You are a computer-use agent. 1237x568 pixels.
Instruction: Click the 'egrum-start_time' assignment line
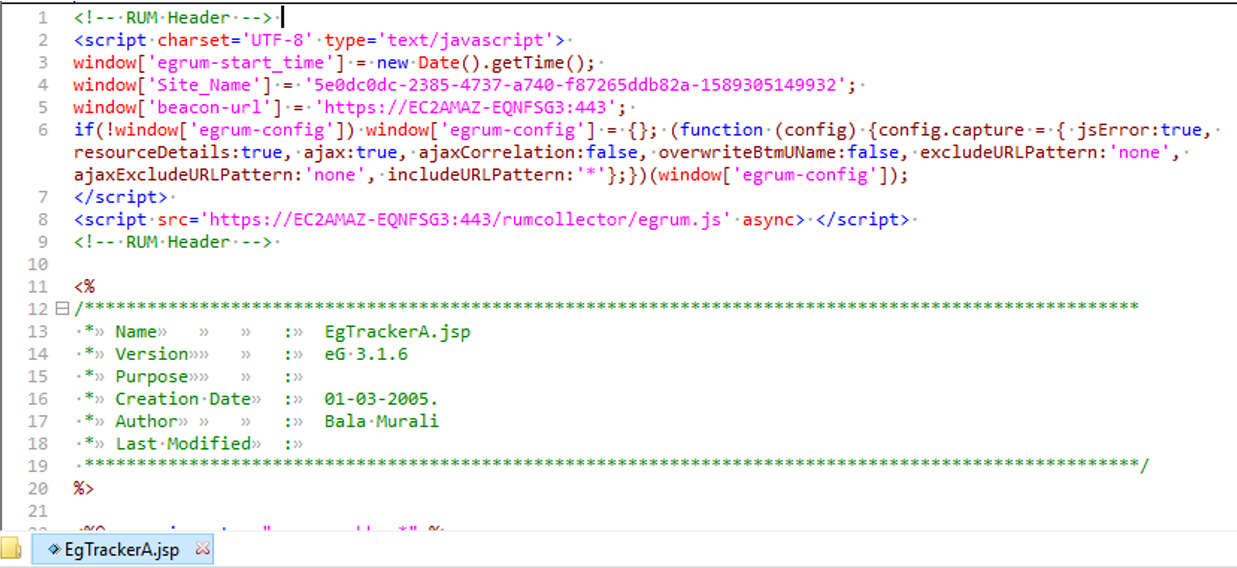(334, 63)
